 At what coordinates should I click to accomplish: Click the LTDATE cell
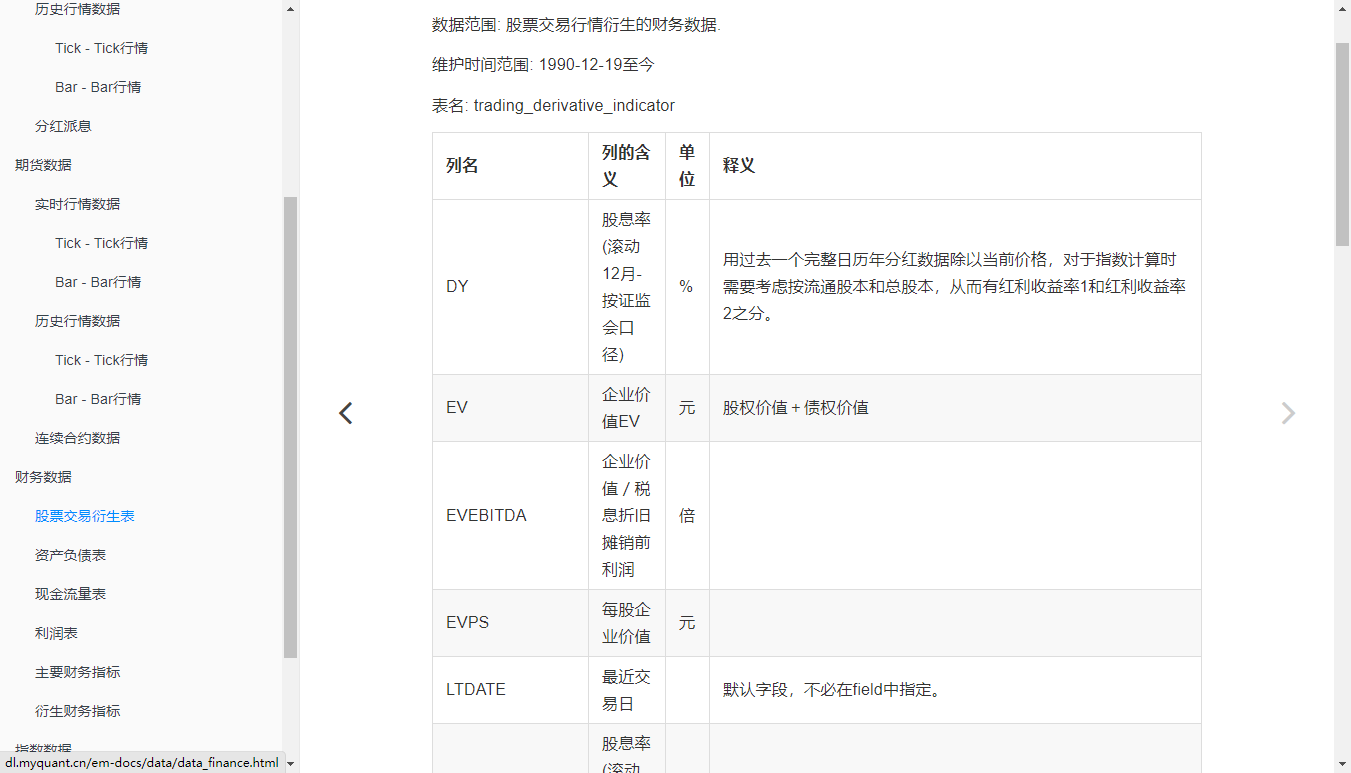click(x=511, y=690)
